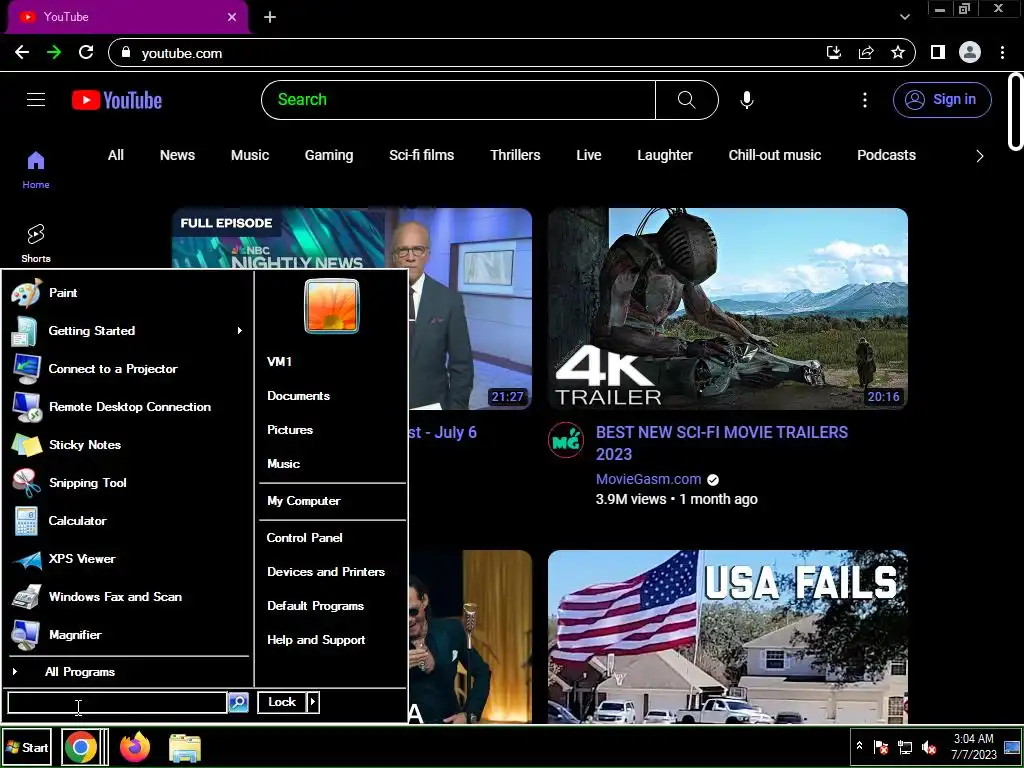Click the green forward arrow
The height and width of the screenshot is (768, 1024).
[54, 52]
